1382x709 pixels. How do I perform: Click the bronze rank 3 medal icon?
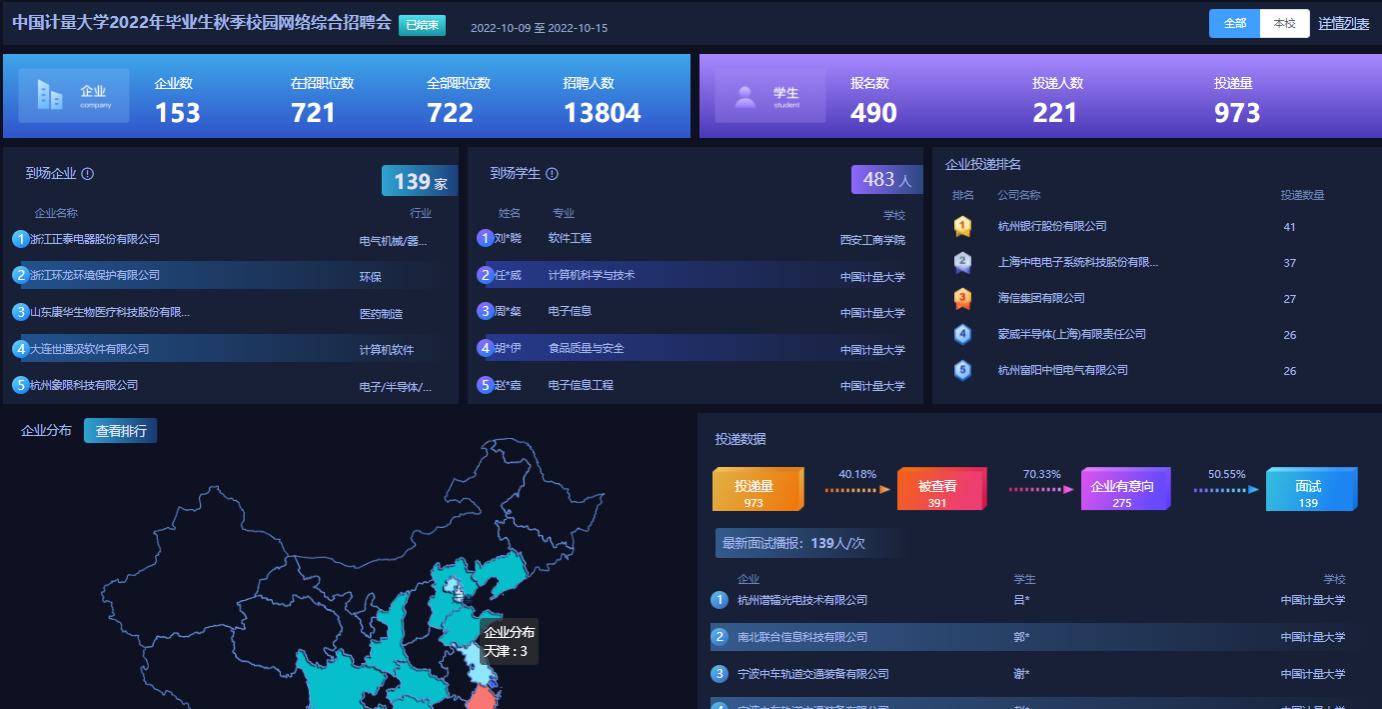click(962, 298)
